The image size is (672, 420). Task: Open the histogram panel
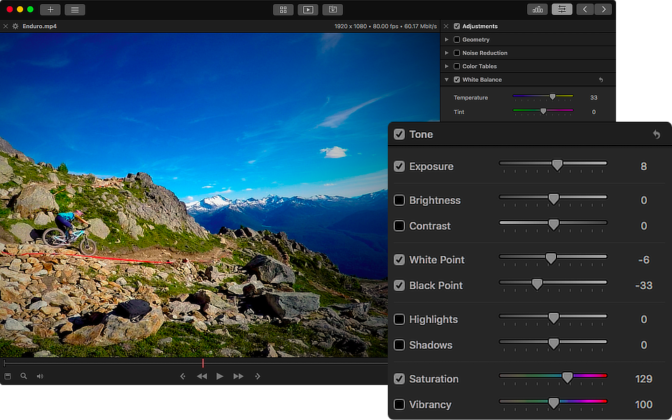538,9
